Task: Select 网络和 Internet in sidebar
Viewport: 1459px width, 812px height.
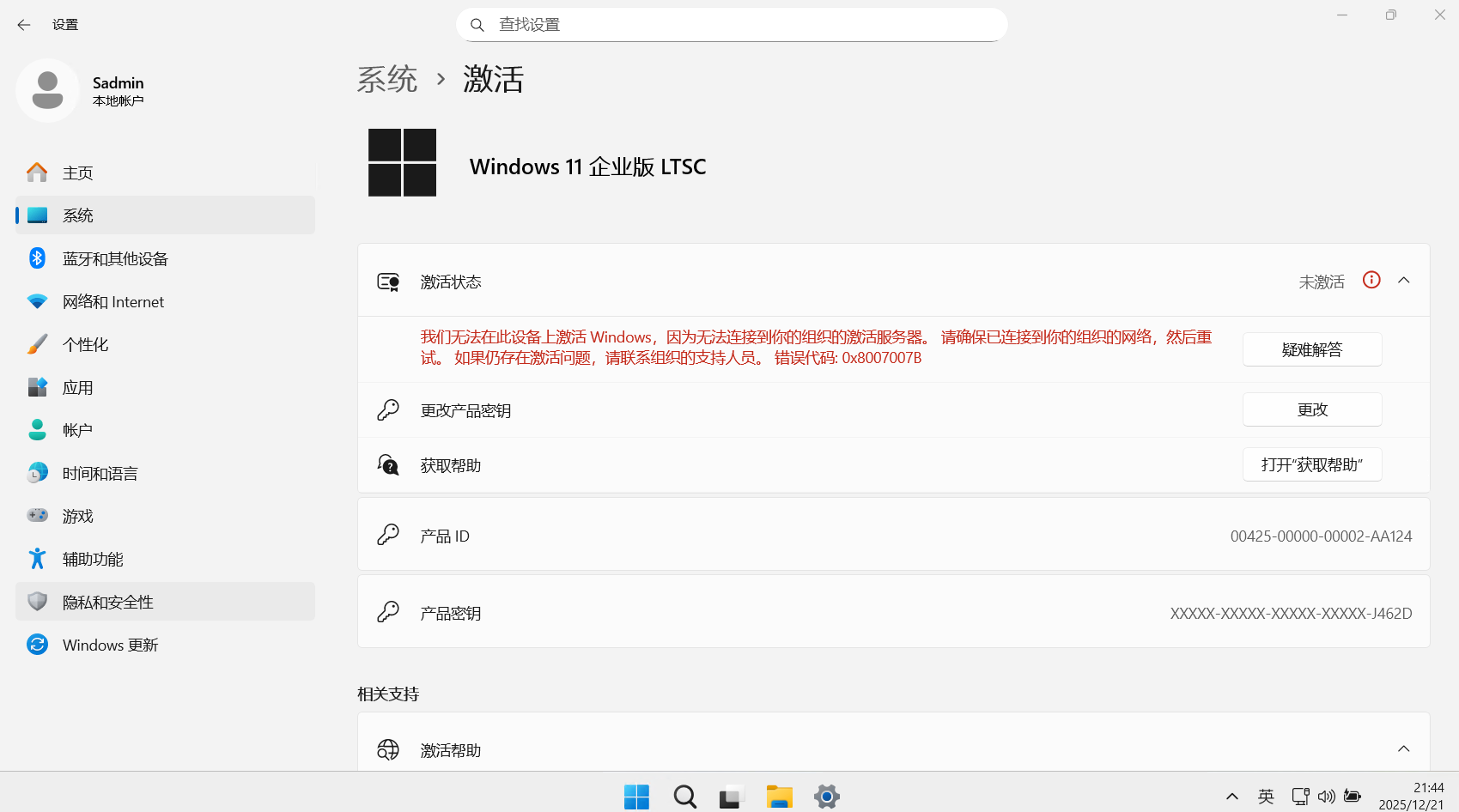Action: pyautogui.click(x=112, y=301)
